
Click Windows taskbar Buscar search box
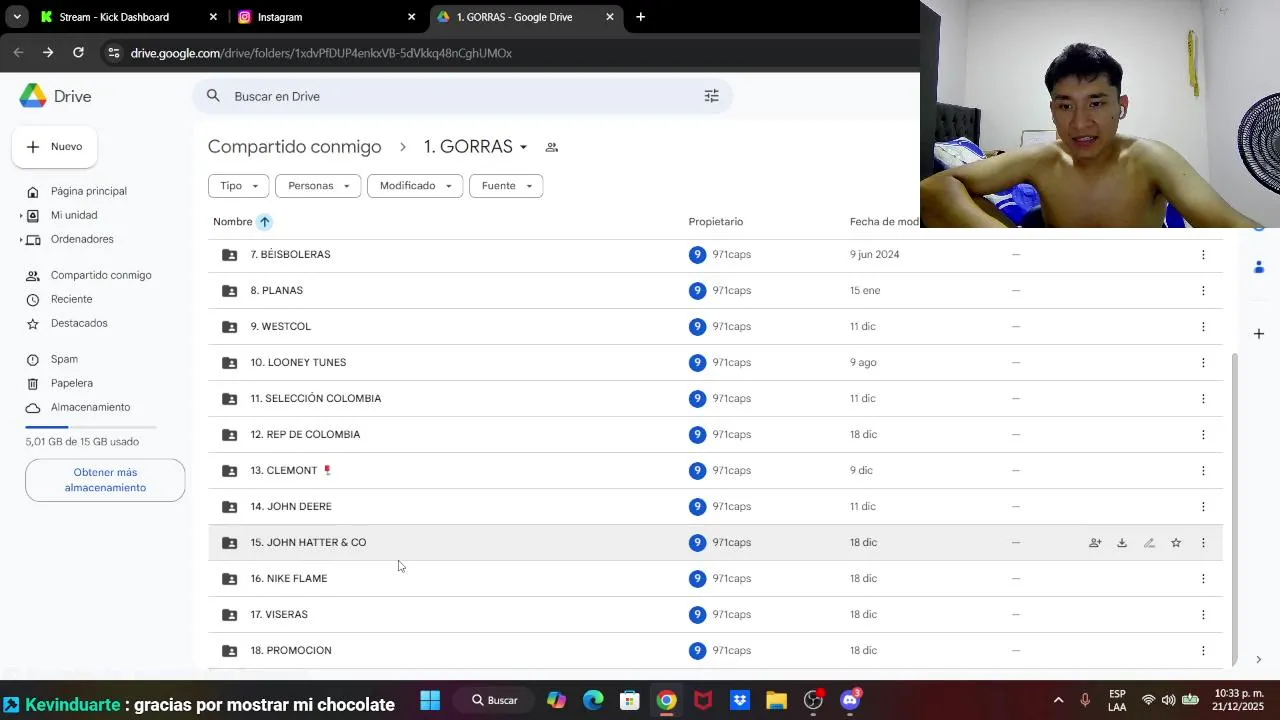pos(495,700)
